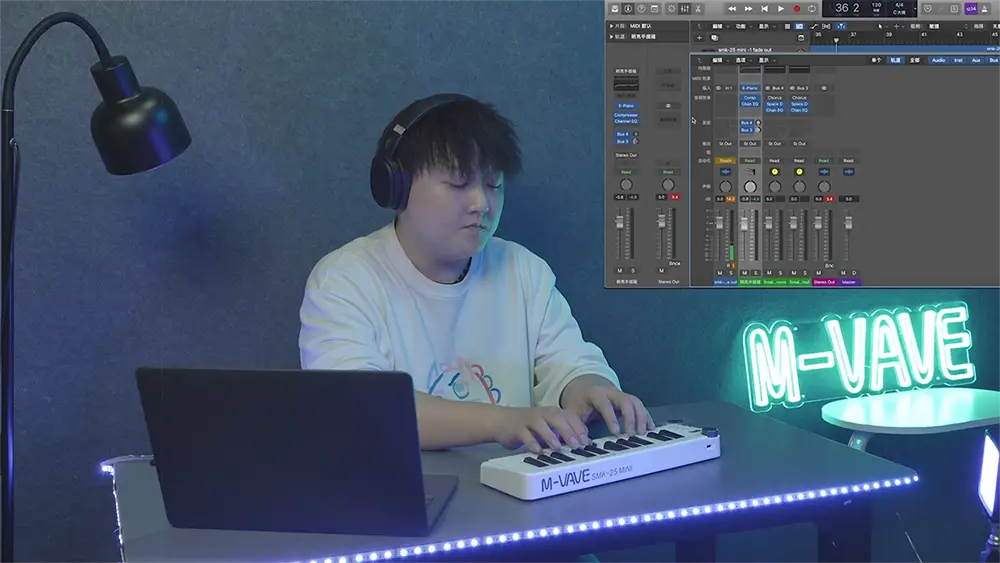Click the LCD position display 36 2
The height and width of the screenshot is (563, 1000).
pos(847,8)
